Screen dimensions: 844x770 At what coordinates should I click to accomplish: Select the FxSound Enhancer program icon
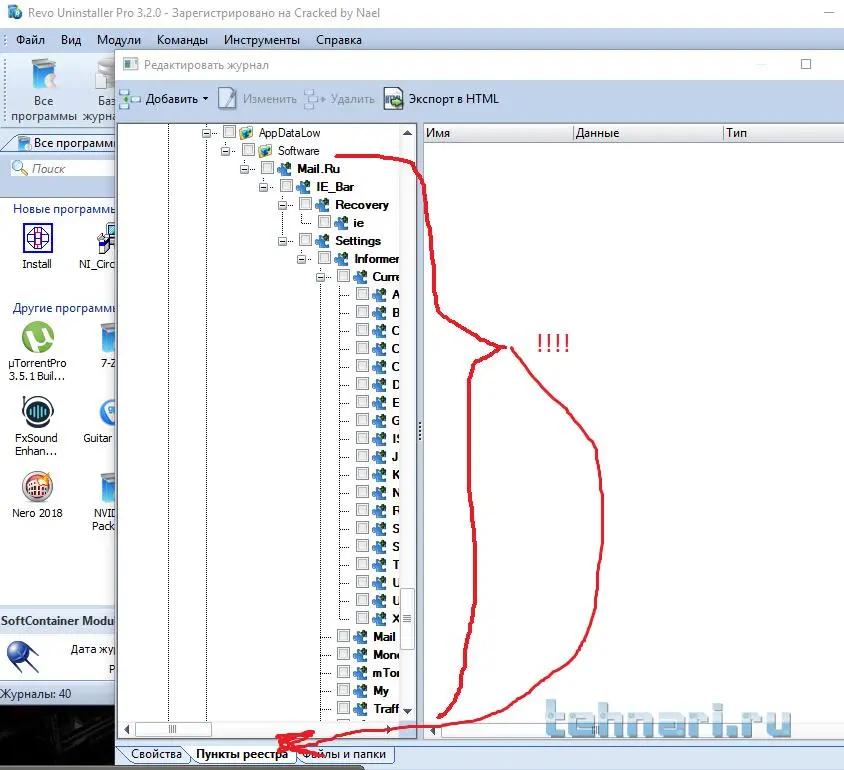37,412
